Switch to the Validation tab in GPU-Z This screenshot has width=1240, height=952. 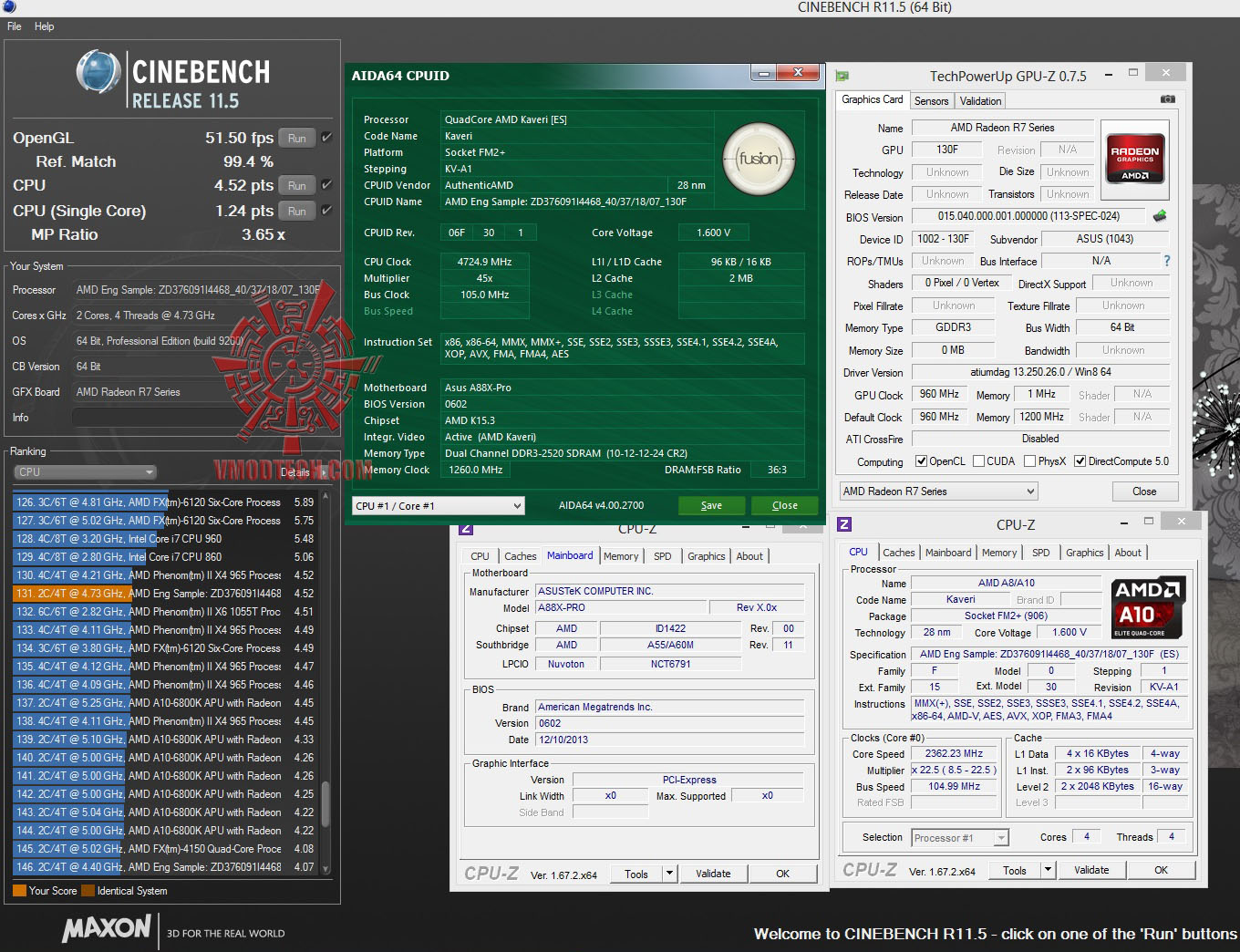point(980,101)
